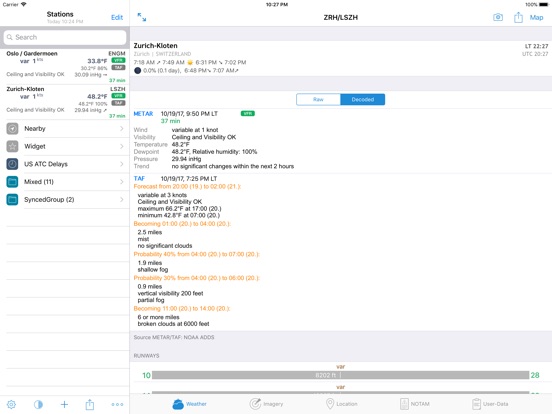Viewport: 552px width, 414px height.
Task: Expand the US ATC Delays chevron
Action: (x=122, y=164)
